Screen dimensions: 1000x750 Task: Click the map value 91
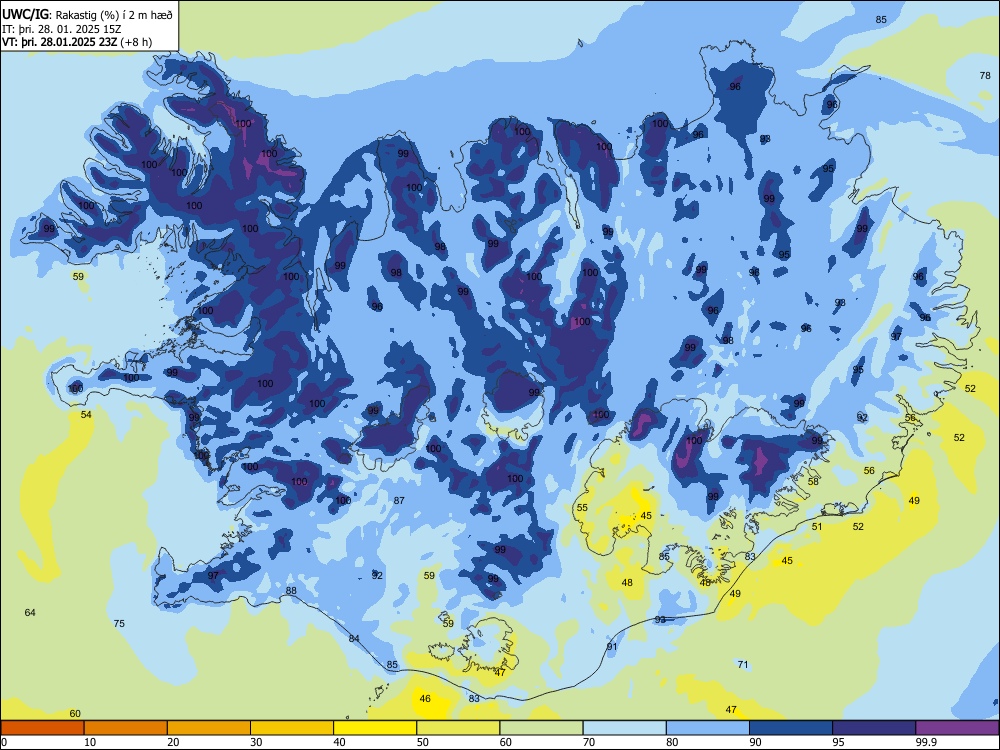[612, 646]
